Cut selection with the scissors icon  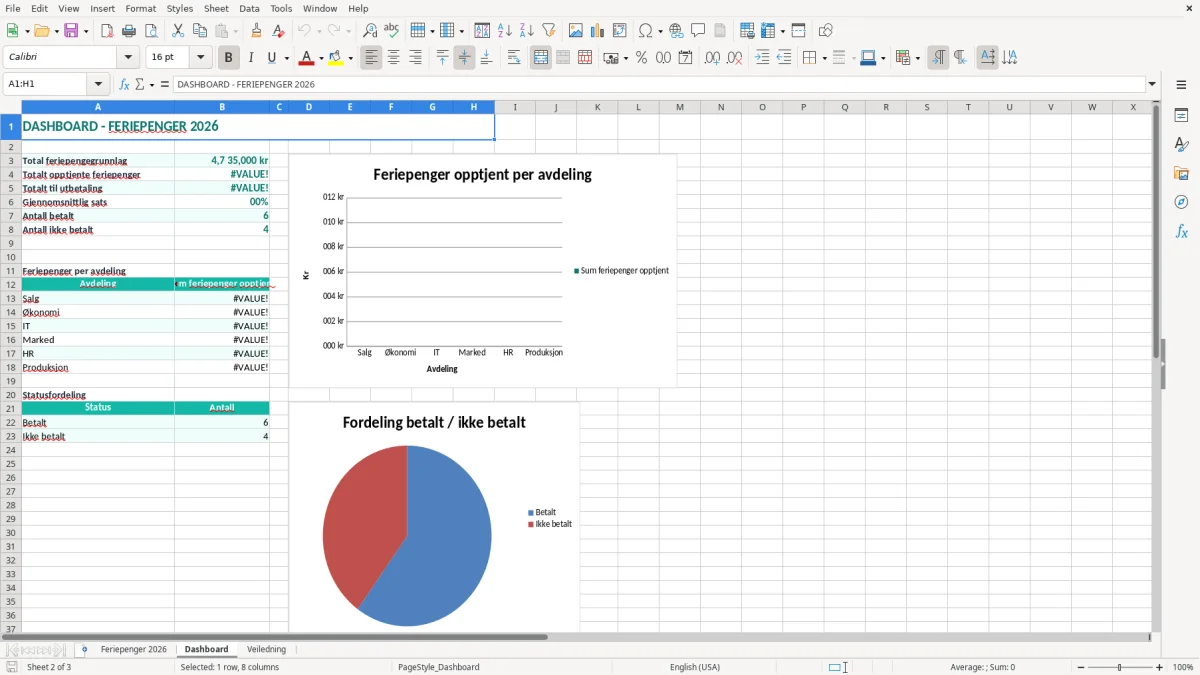click(178, 31)
